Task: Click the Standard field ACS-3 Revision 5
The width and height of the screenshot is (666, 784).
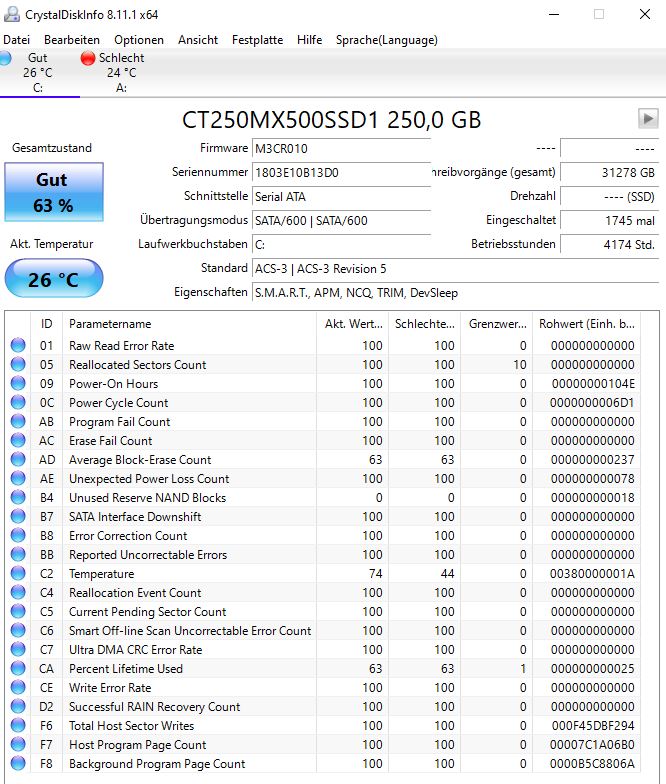Action: (x=456, y=268)
